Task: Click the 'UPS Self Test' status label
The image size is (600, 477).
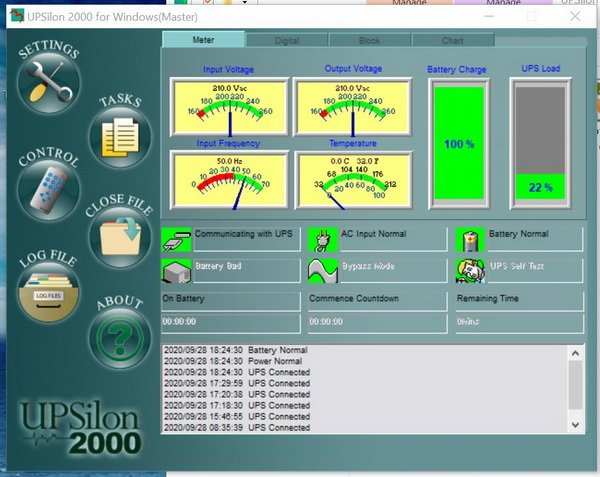Action: pos(517,266)
